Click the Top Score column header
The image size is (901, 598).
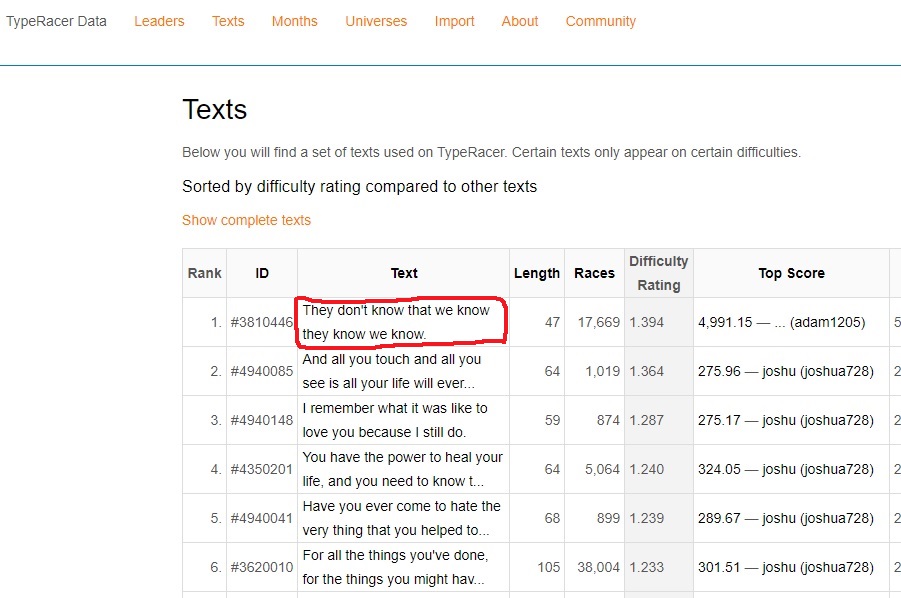tap(791, 273)
